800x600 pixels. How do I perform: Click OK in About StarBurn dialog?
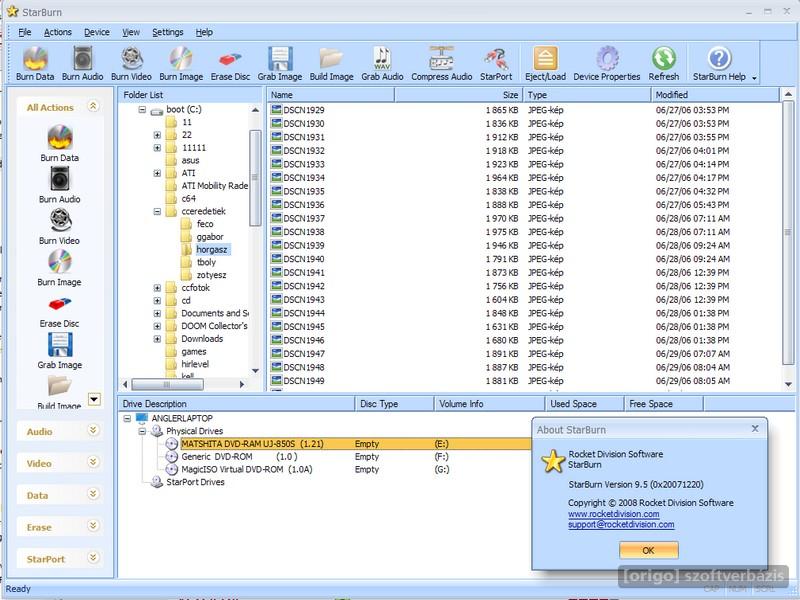pyautogui.click(x=648, y=550)
